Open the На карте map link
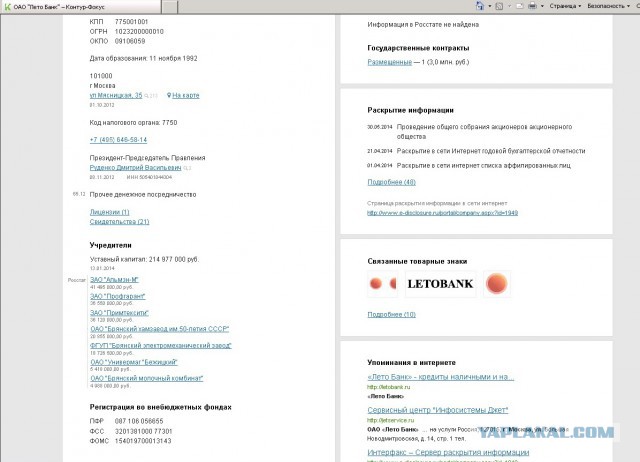The width and height of the screenshot is (640, 462). (x=186, y=95)
